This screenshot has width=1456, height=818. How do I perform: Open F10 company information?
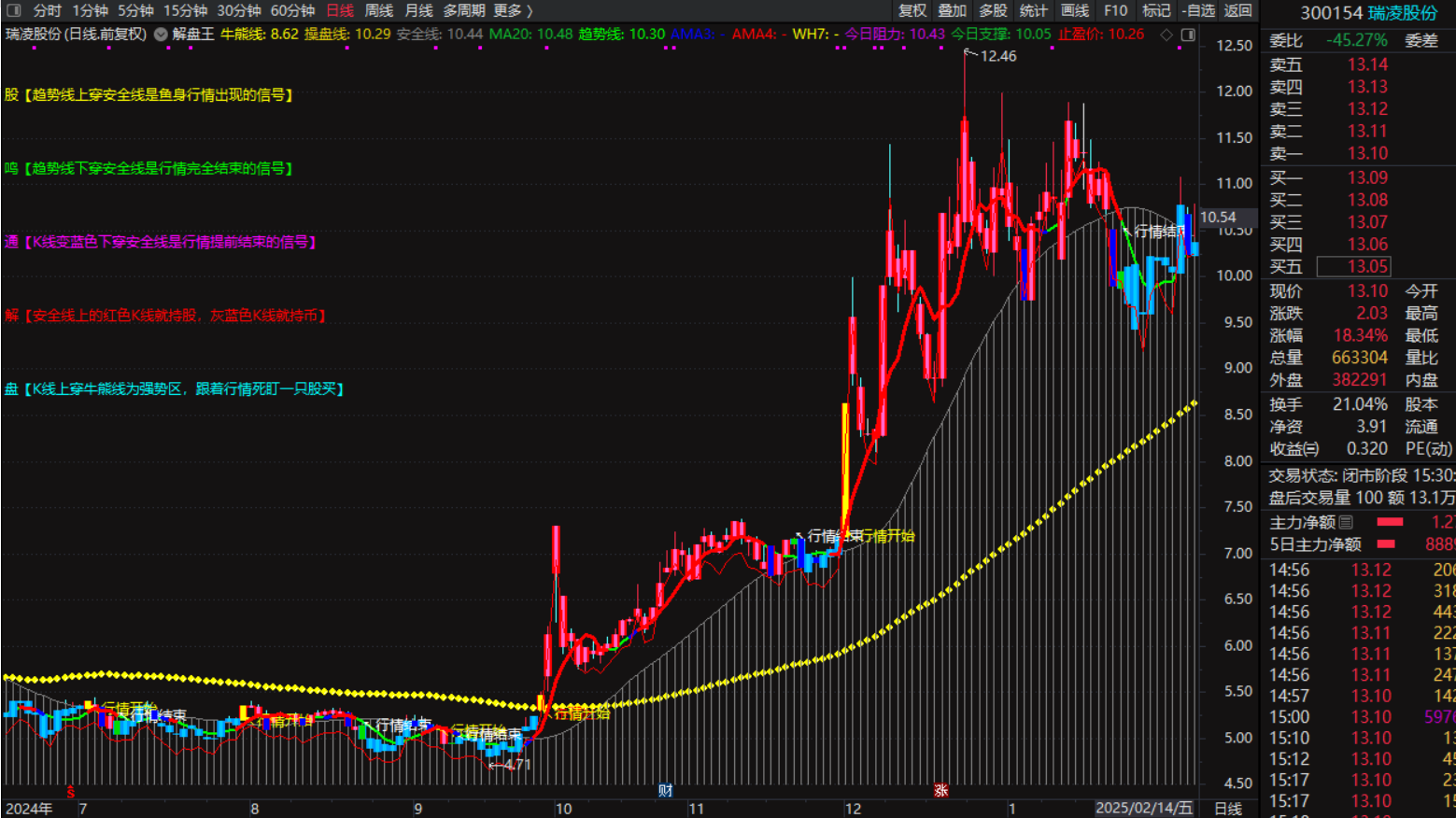(1115, 10)
